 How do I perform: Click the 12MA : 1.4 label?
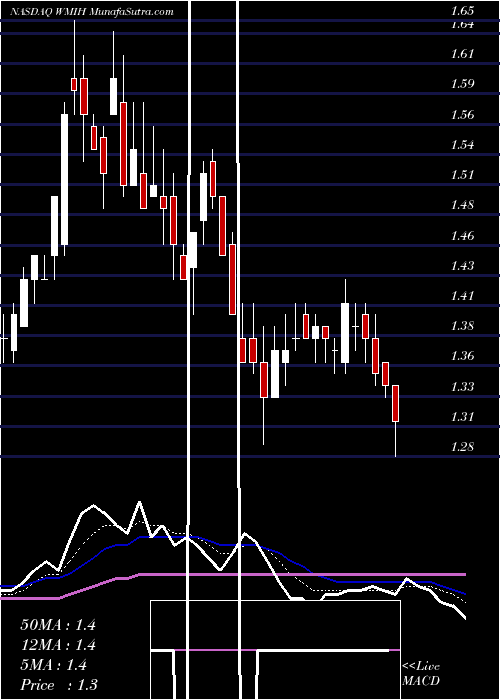(58, 645)
